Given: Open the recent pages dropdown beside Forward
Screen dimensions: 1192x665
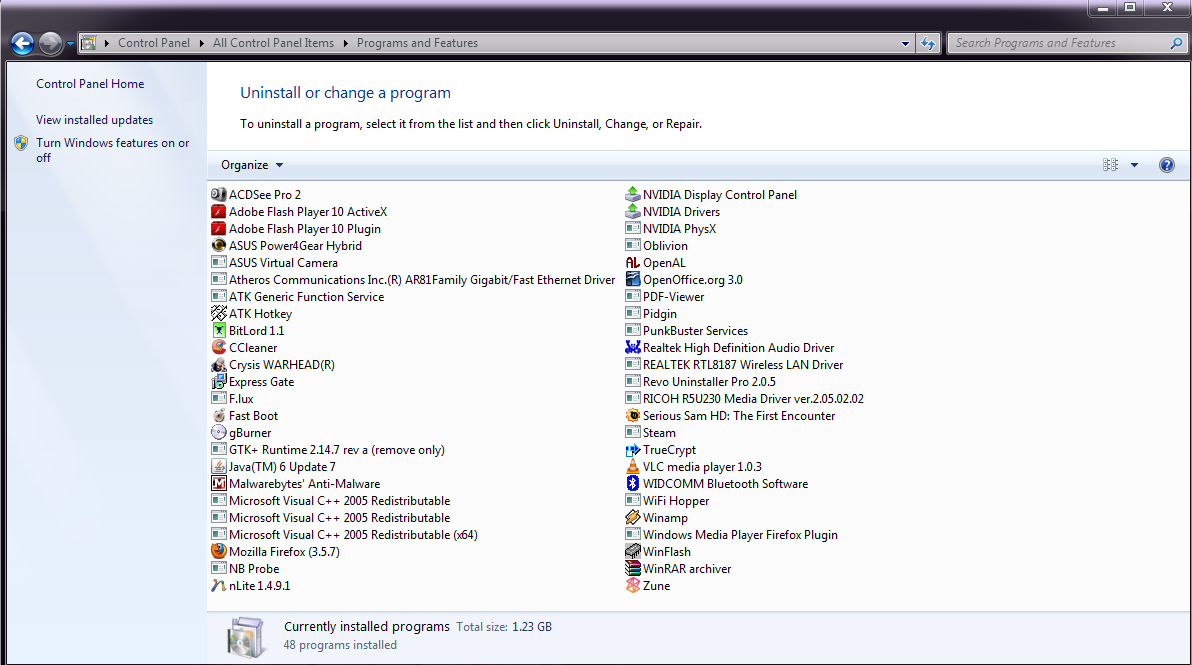Looking at the screenshot, I should (x=70, y=44).
